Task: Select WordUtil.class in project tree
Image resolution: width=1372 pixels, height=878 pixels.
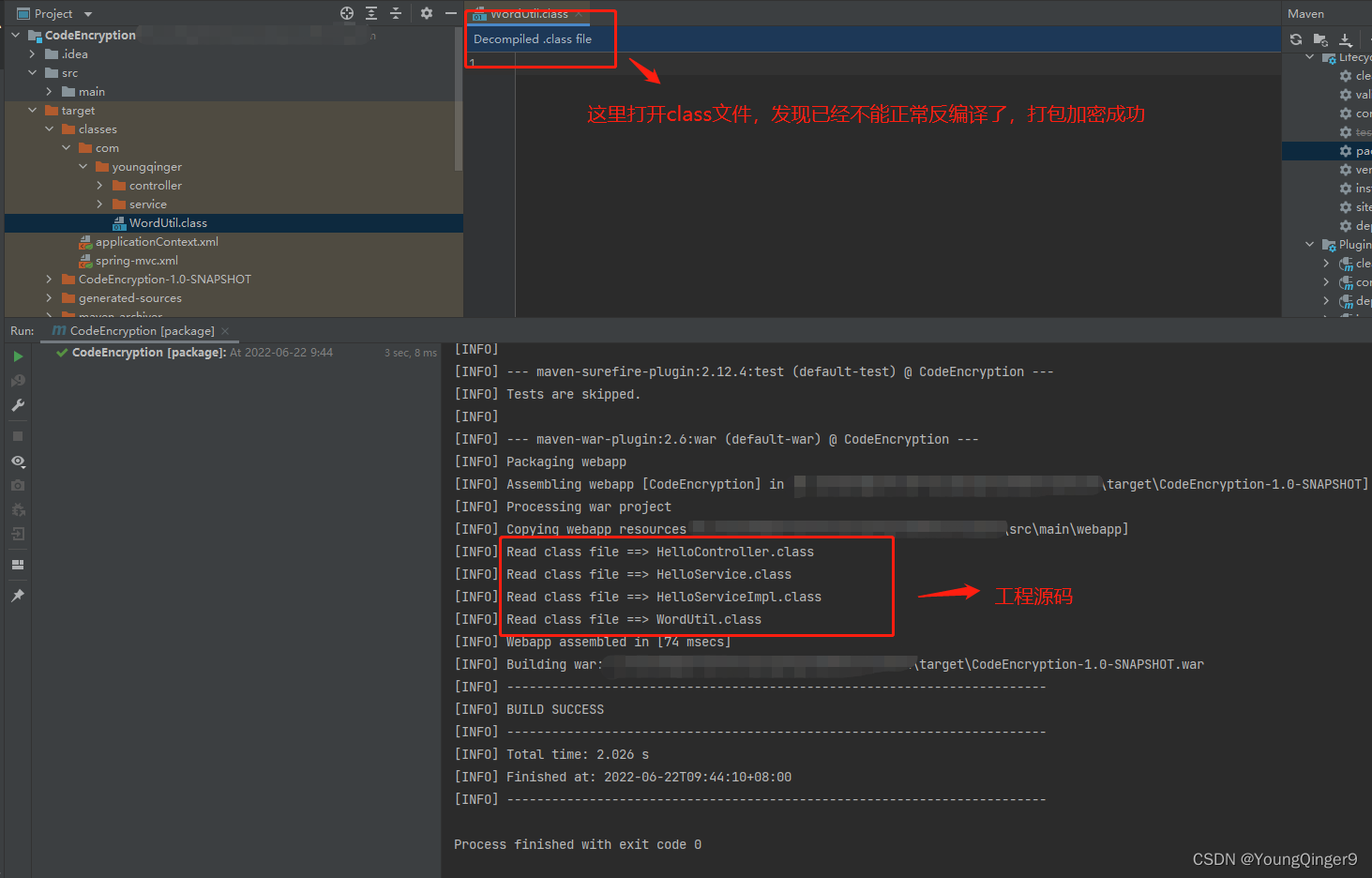Action: 234,222
